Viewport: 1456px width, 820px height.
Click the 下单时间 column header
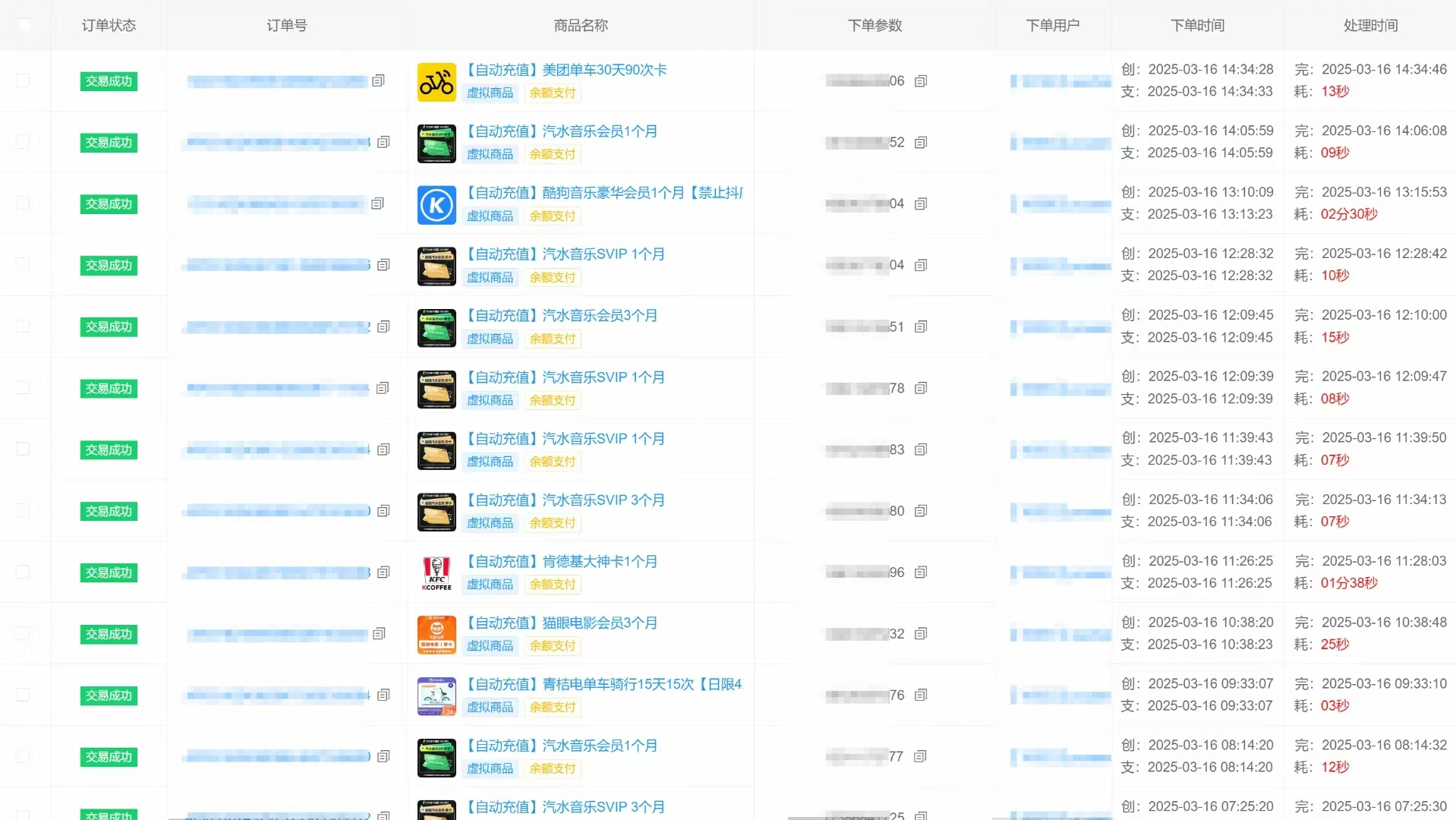(1197, 25)
